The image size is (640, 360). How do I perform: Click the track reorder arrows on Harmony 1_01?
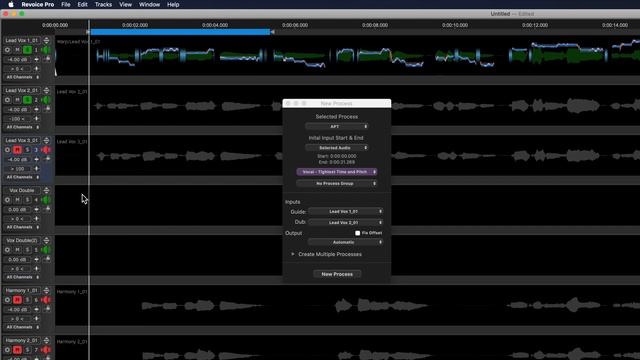pyautogui.click(x=46, y=290)
